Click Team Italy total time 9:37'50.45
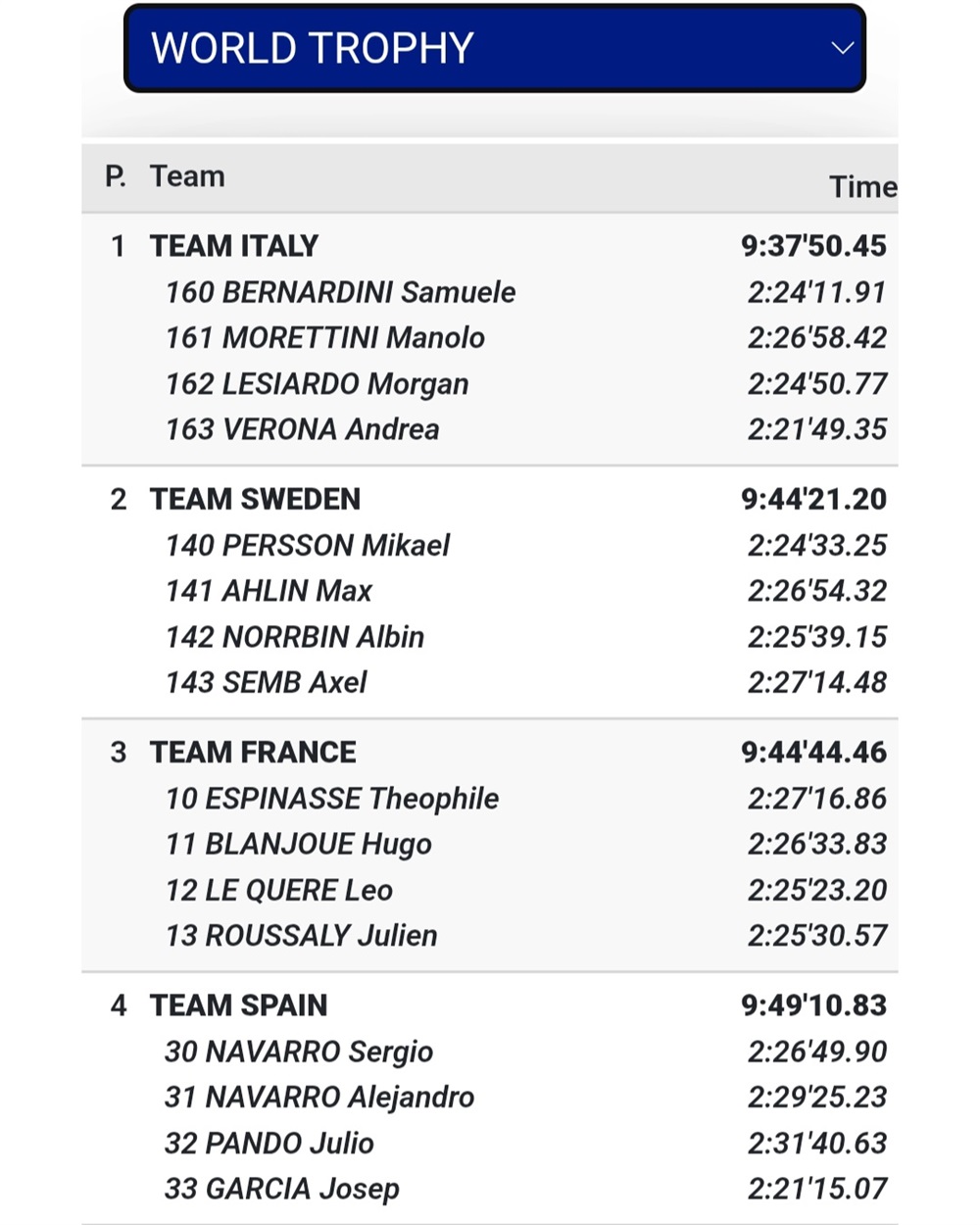The width and height of the screenshot is (980, 1225). point(813,246)
